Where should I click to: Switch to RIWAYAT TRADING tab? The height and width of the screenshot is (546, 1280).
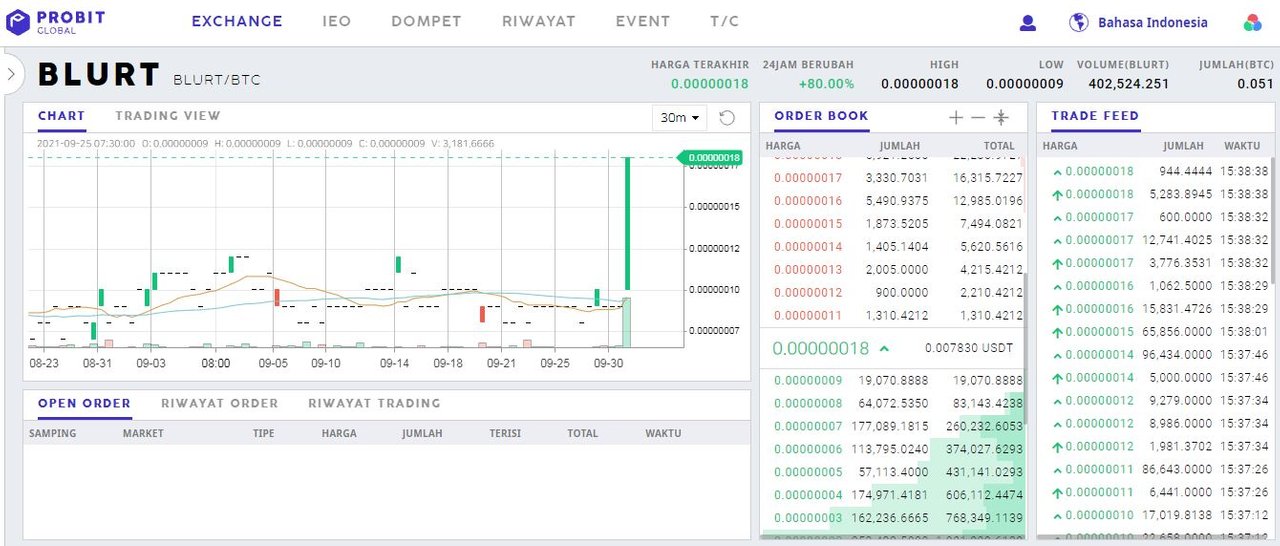(x=374, y=404)
